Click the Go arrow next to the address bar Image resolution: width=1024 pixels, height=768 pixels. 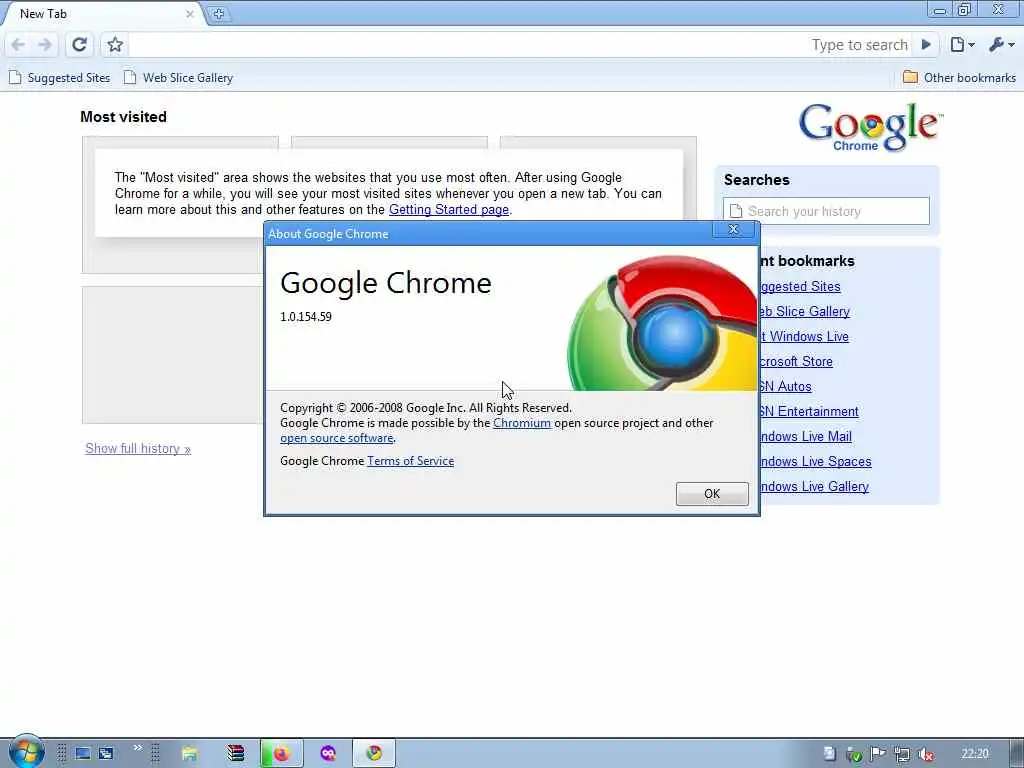(925, 44)
